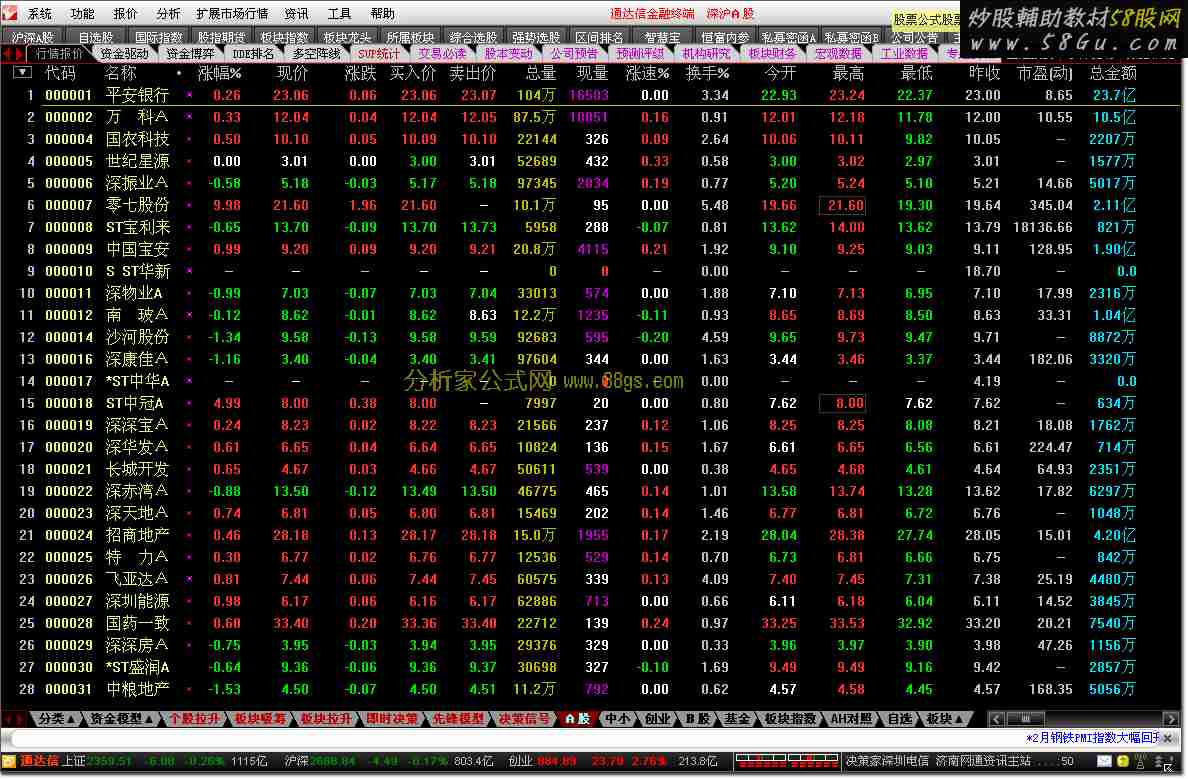Select the 零七股份 stock name
Screen dimensions: 1188x779
coord(137,205)
